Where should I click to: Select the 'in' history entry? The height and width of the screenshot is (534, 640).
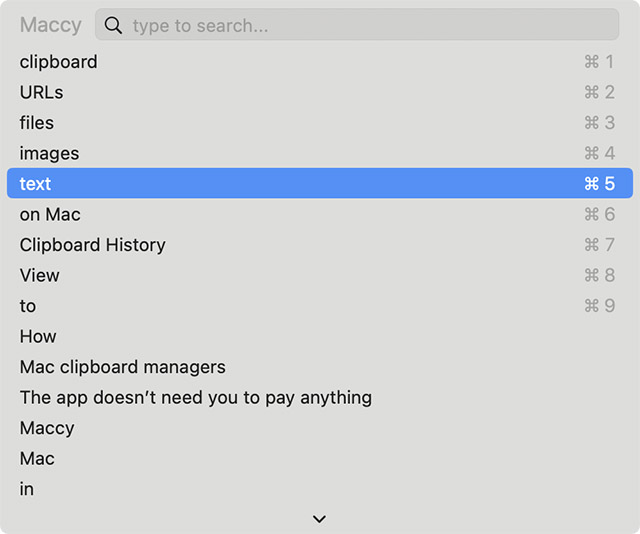point(27,489)
